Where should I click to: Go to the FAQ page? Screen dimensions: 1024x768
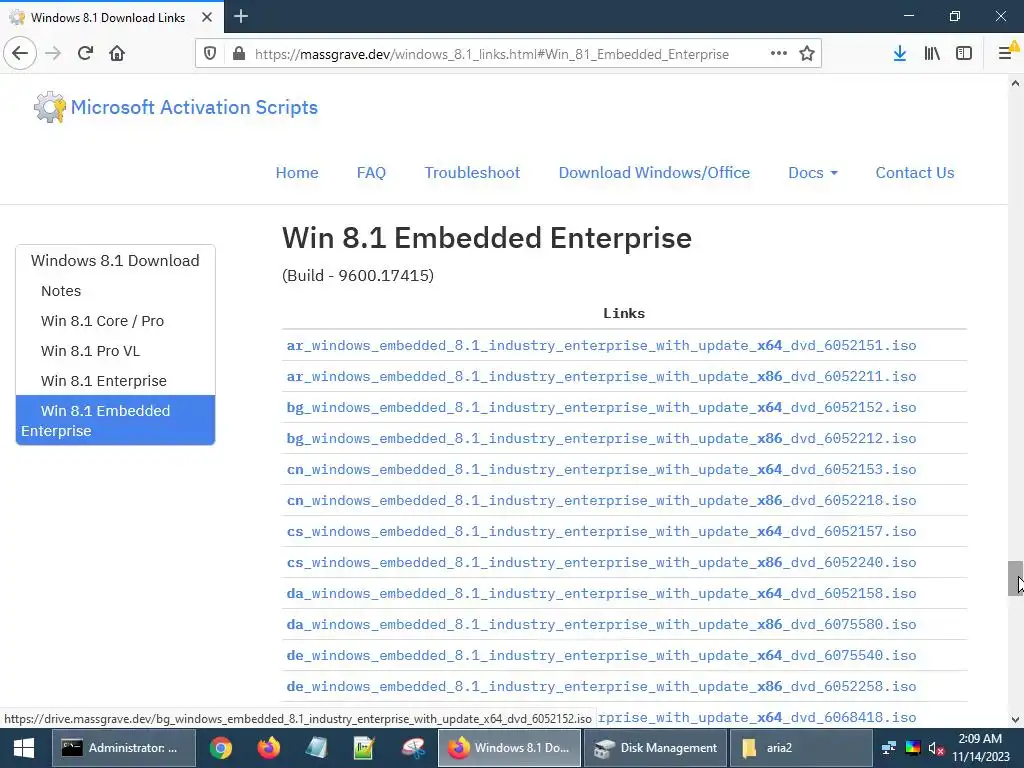coord(371,172)
